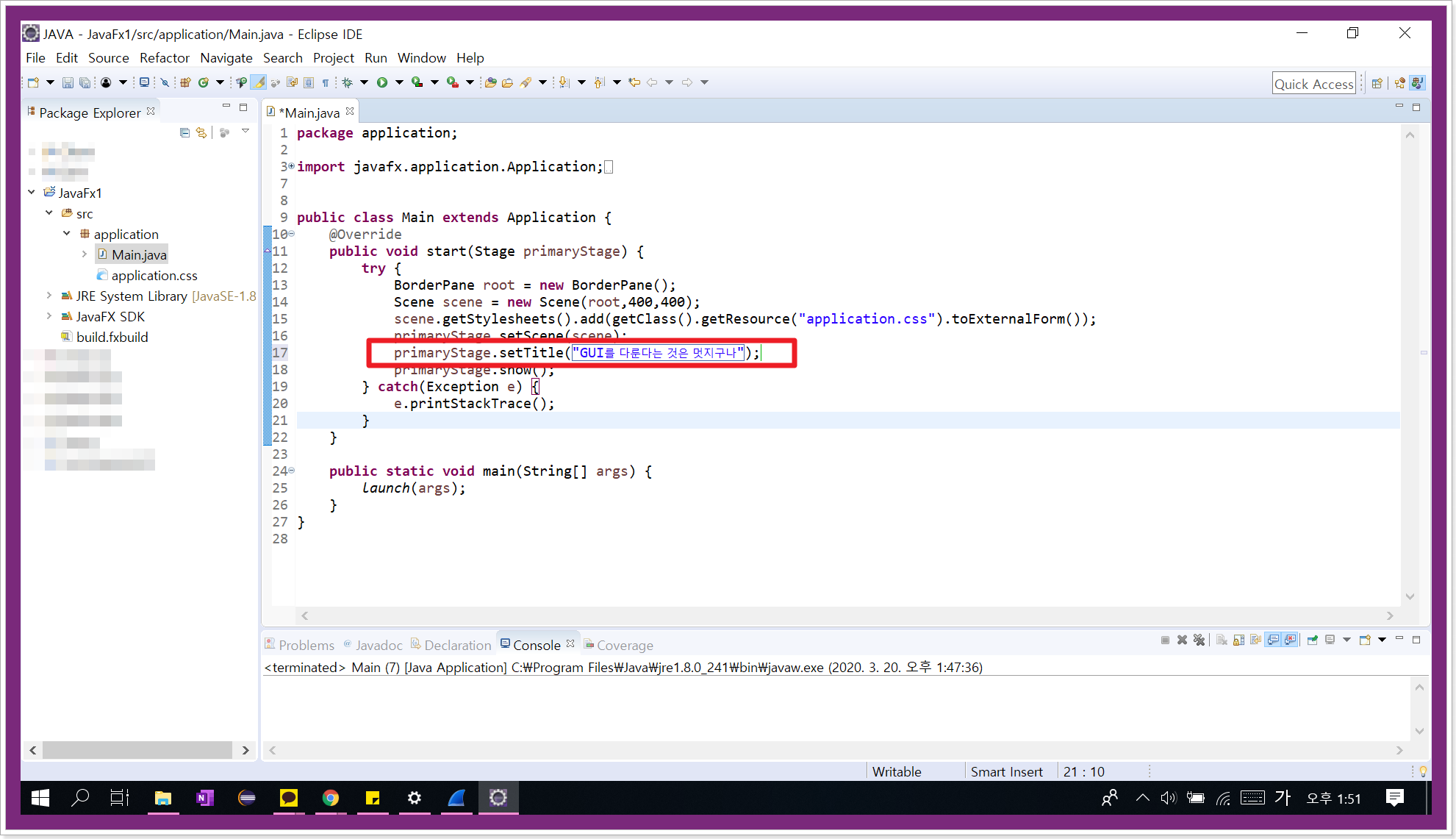Click the Run External Tools icon
The height and width of the screenshot is (839, 1456).
[x=453, y=82]
